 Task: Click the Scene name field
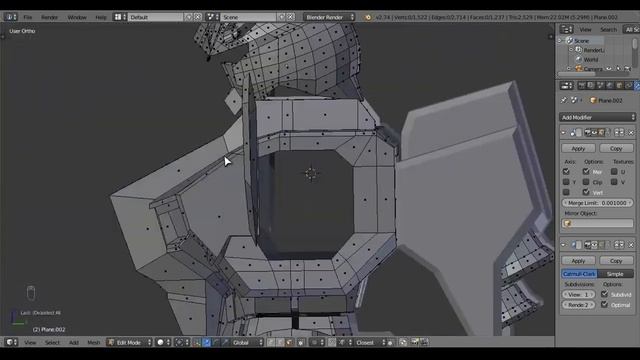point(248,17)
